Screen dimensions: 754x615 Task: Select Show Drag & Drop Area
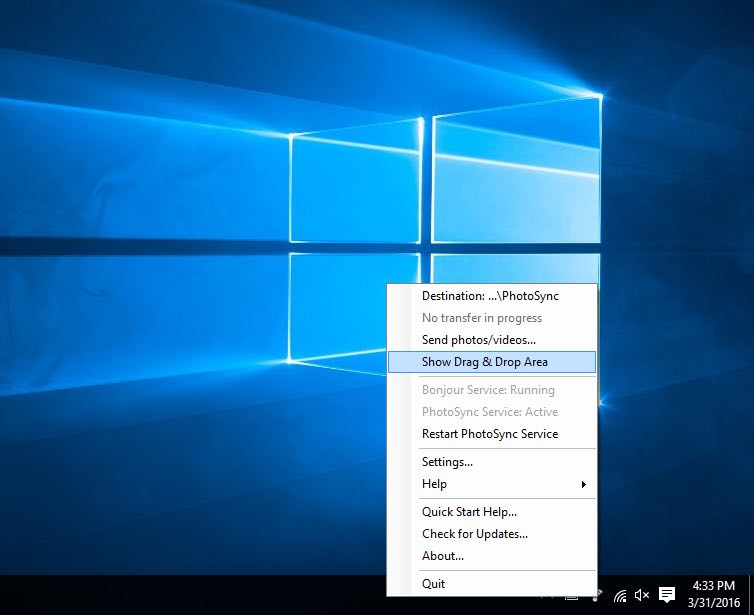pyautogui.click(x=491, y=362)
